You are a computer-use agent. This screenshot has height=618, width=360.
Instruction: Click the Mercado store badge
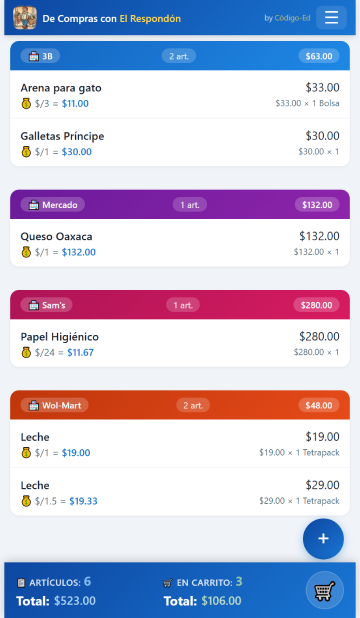click(x=53, y=205)
